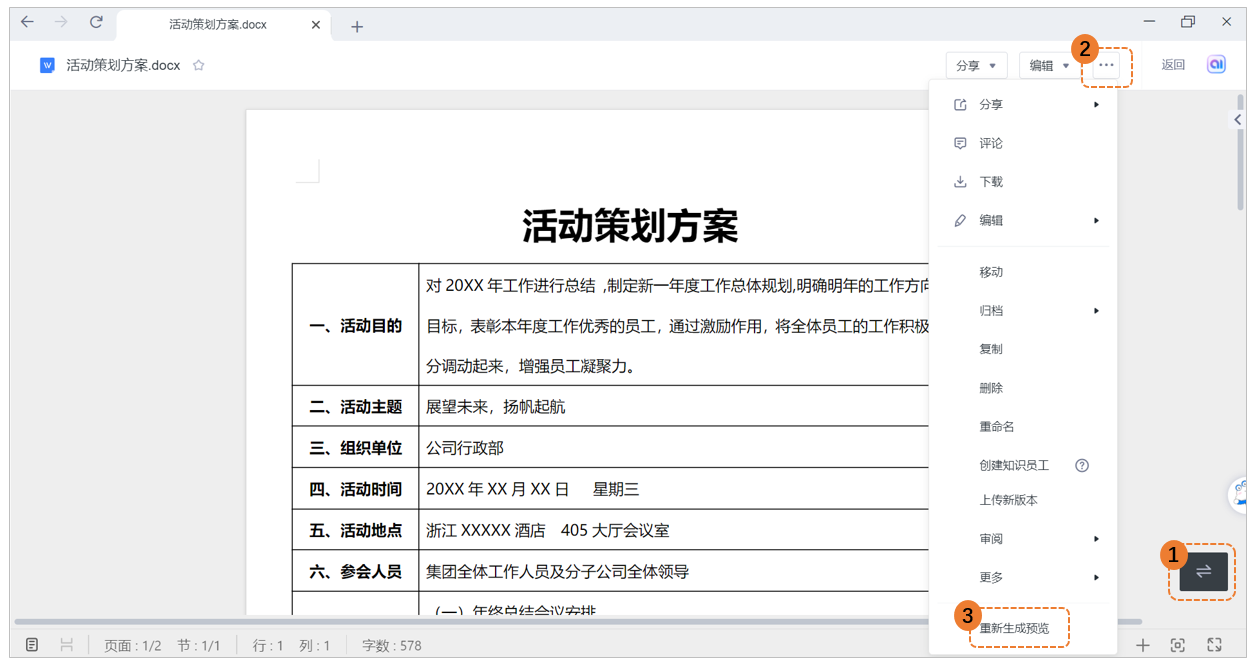Enter fullscreen with the expand icon

(1214, 645)
